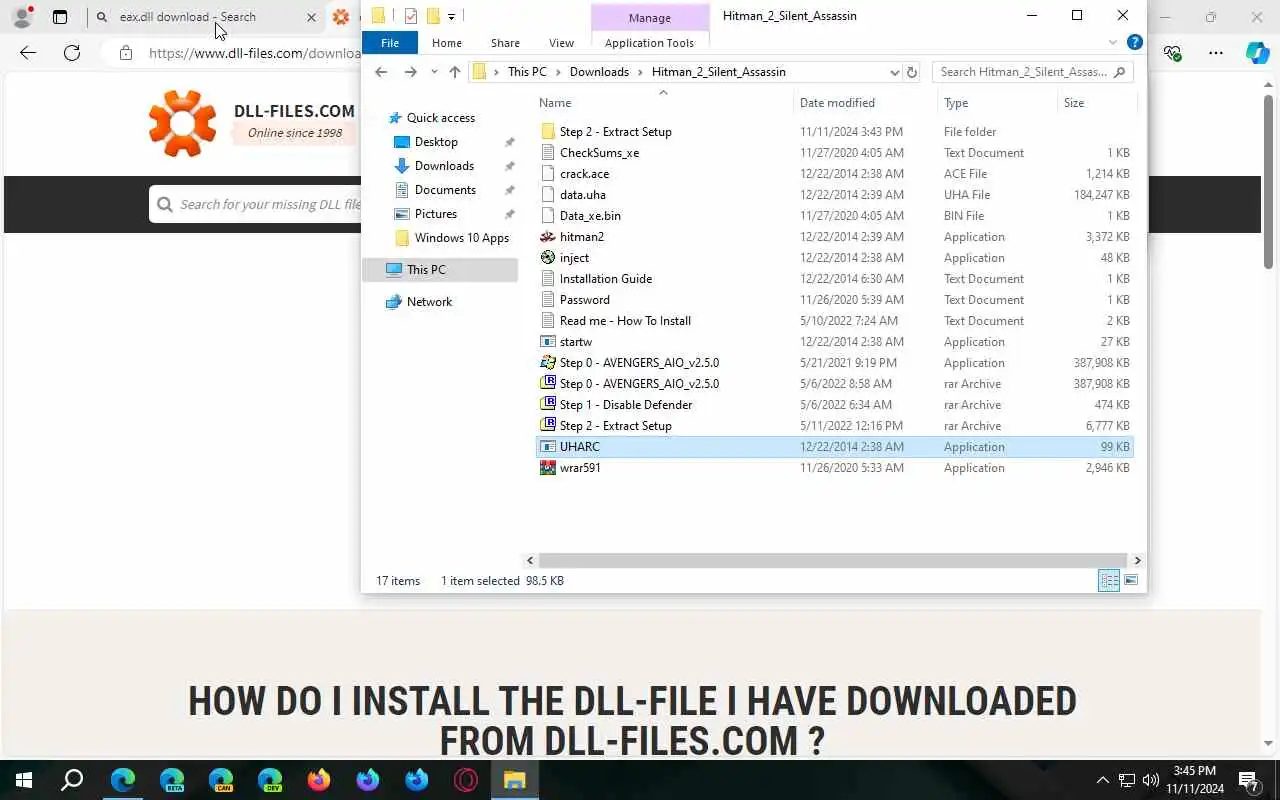This screenshot has height=800, width=1280.
Task: Reload the page in Edge browser
Action: click(71, 53)
